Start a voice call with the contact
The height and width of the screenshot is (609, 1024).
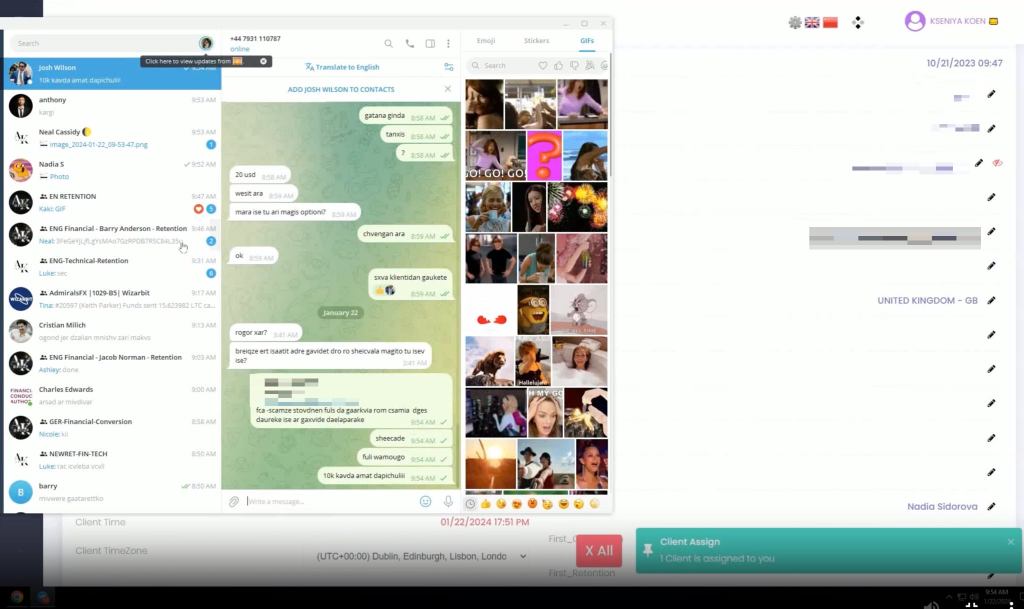click(409, 44)
